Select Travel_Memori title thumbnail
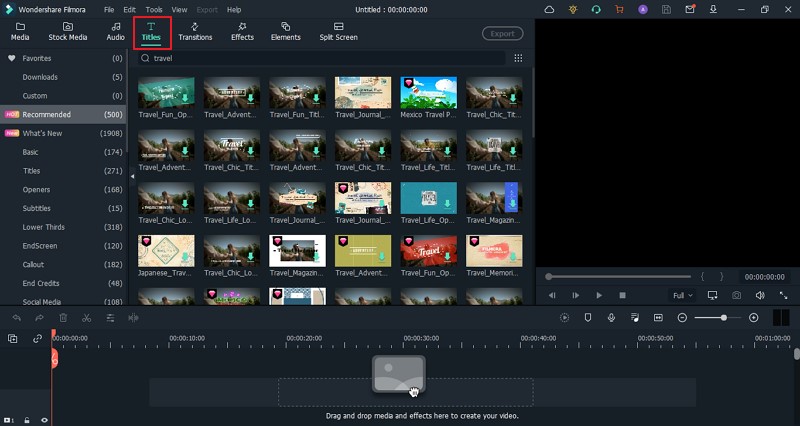Viewport: 800px width, 426px height. 494,250
